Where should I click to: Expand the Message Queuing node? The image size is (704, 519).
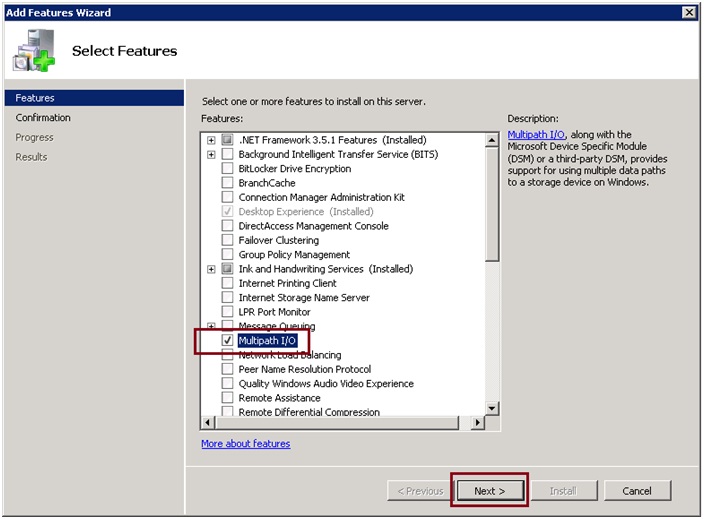pos(211,326)
